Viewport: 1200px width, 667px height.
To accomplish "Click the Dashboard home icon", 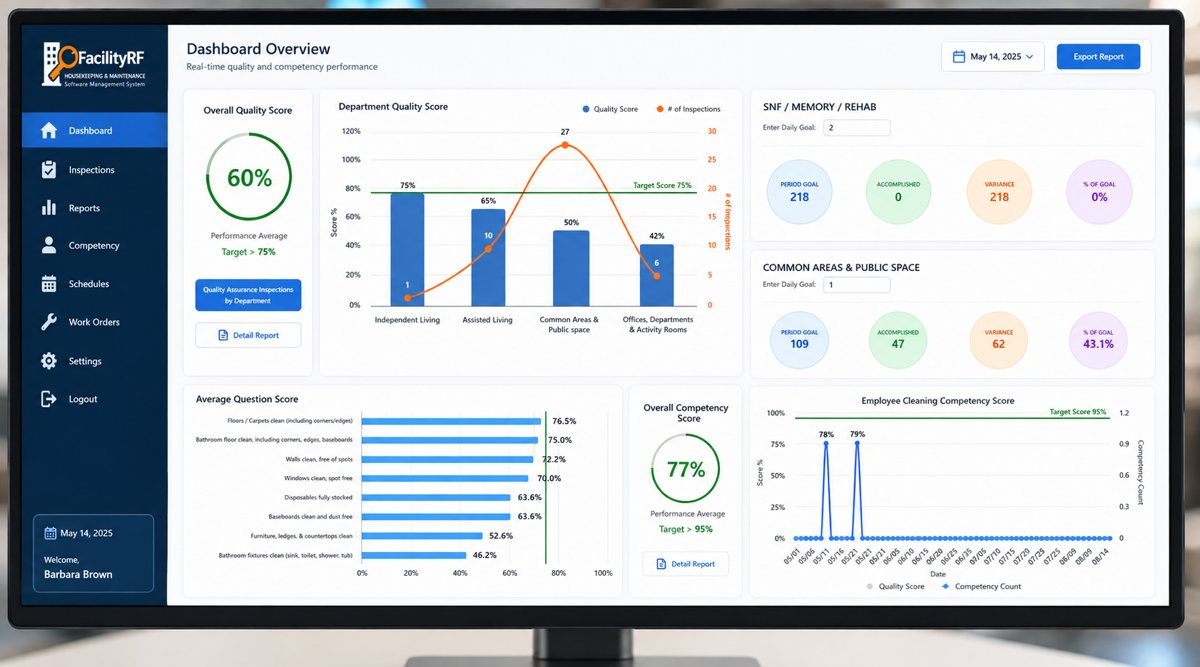I will click(48, 131).
